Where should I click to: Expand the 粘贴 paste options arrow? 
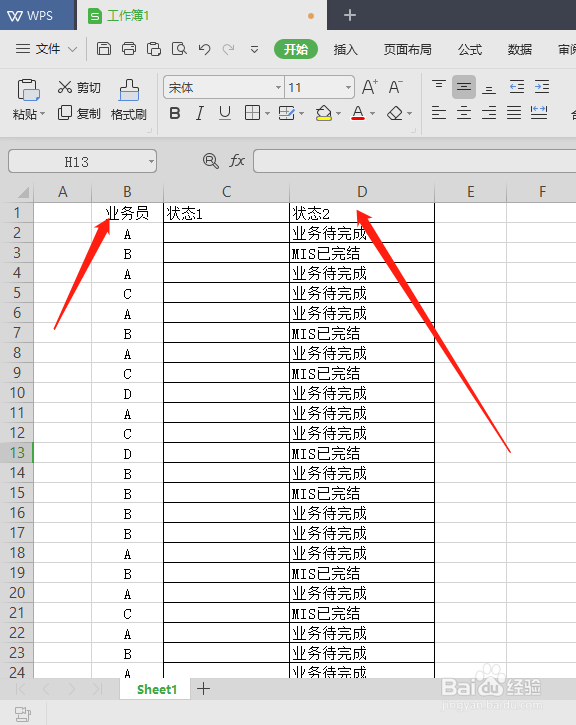pyautogui.click(x=43, y=114)
